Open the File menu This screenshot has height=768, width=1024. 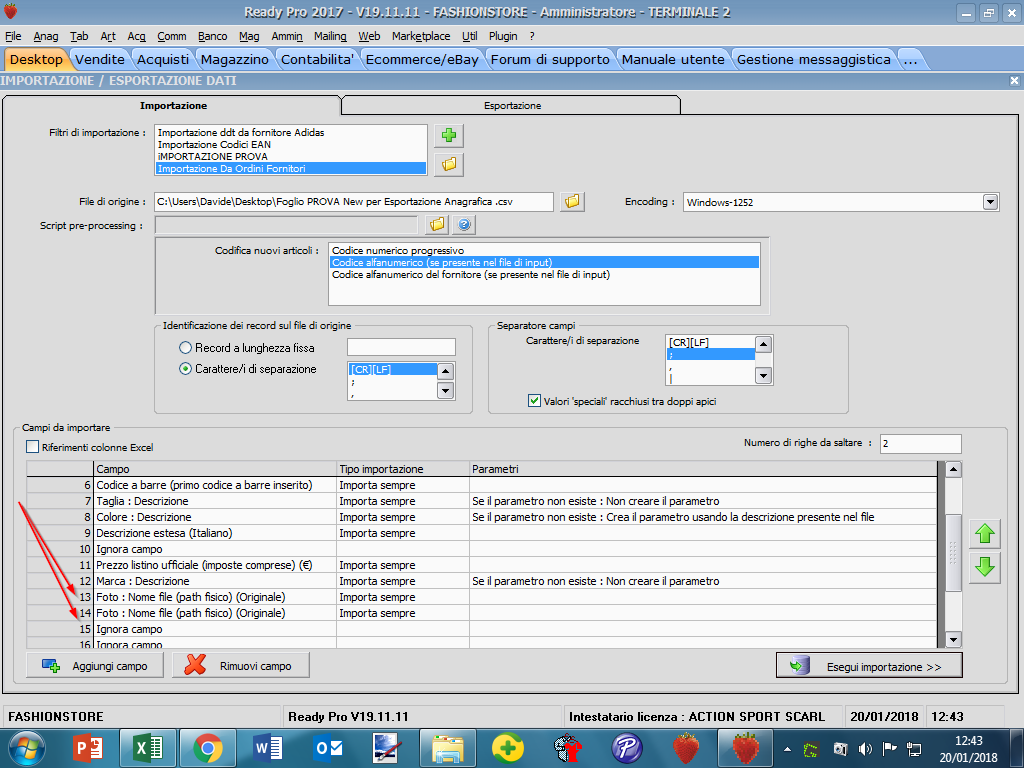coord(13,37)
